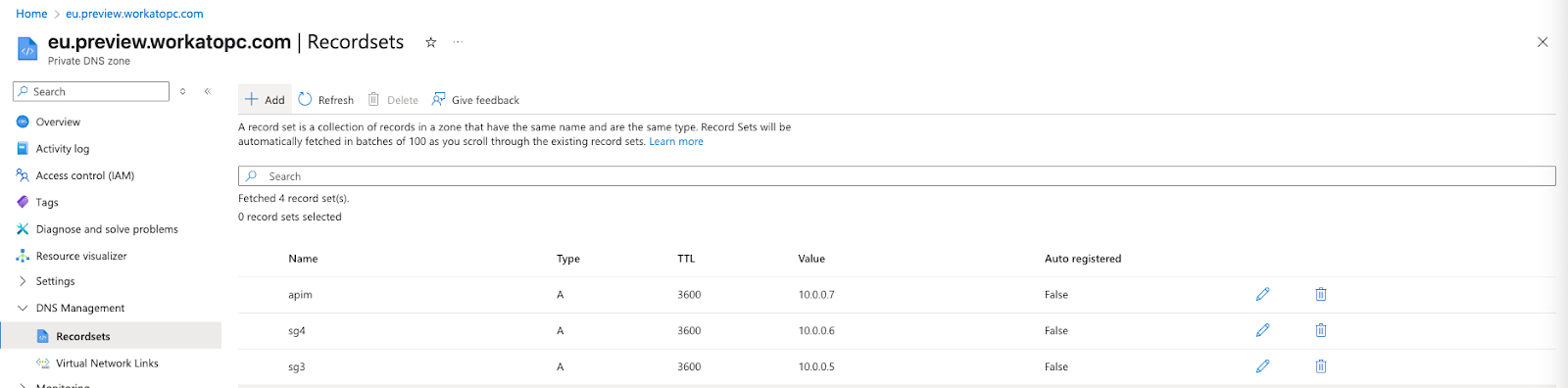1568x388 pixels.
Task: Refresh the record sets list
Action: [x=326, y=100]
